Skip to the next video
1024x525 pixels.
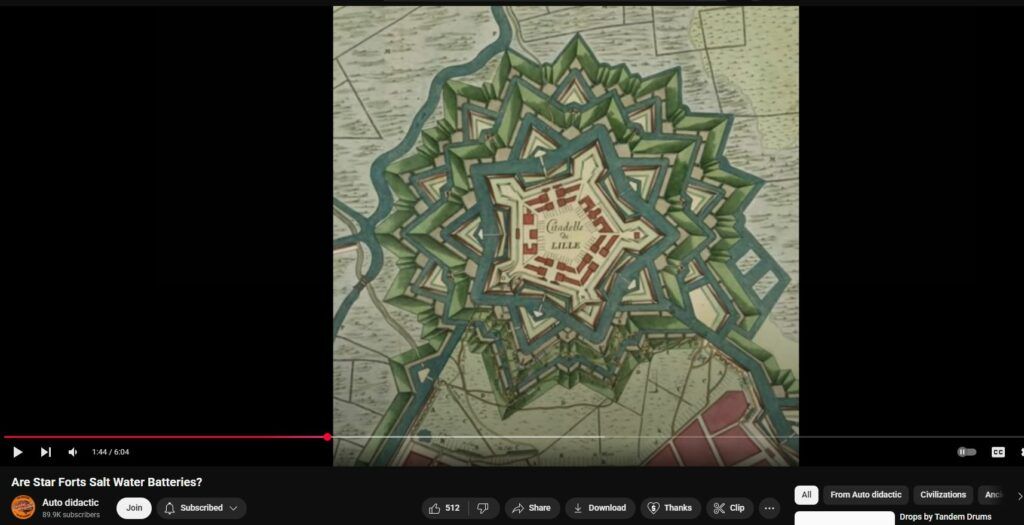coord(45,452)
